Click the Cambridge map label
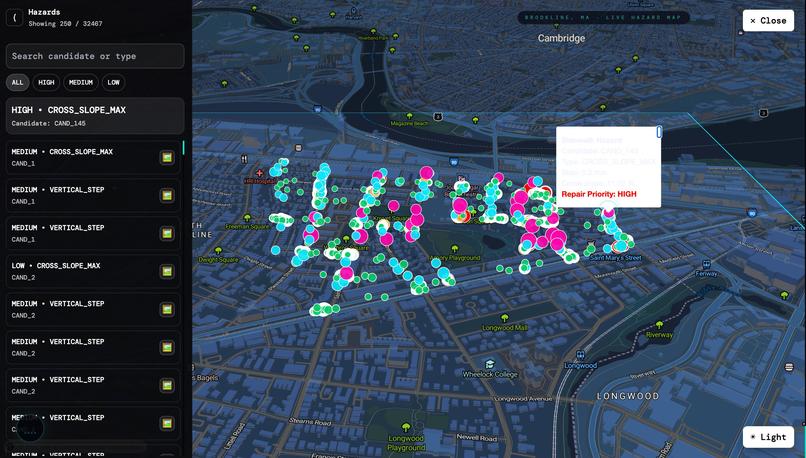Viewport: 806px width, 458px height. coord(561,38)
